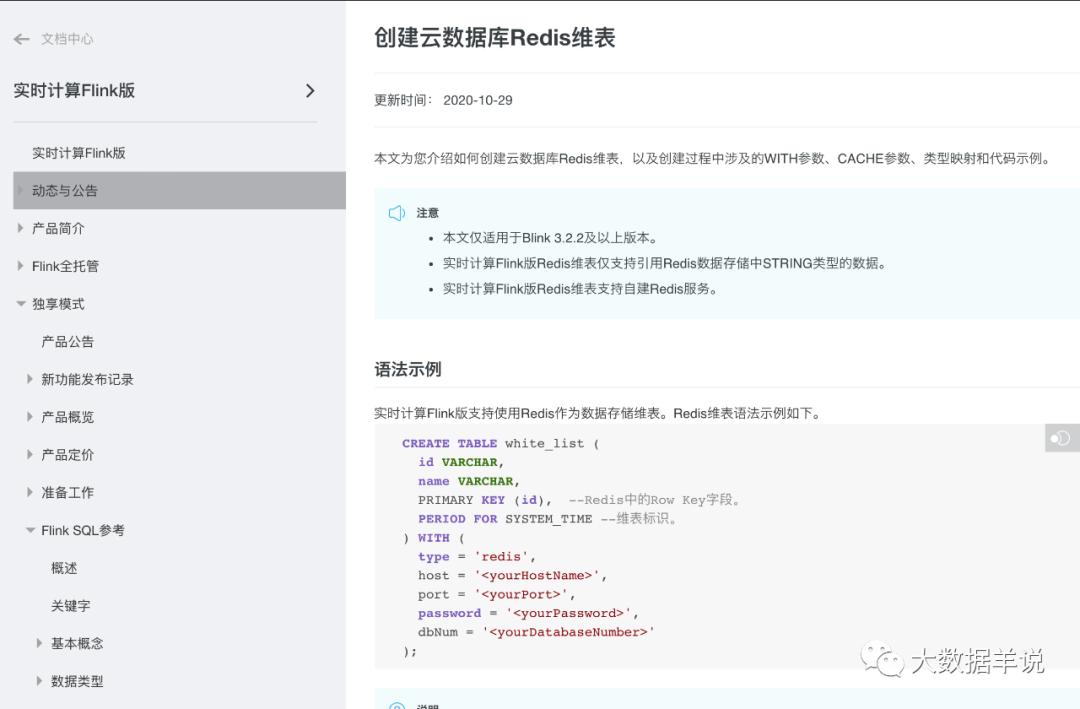Click the 注意 label in the notice box

click(x=427, y=213)
